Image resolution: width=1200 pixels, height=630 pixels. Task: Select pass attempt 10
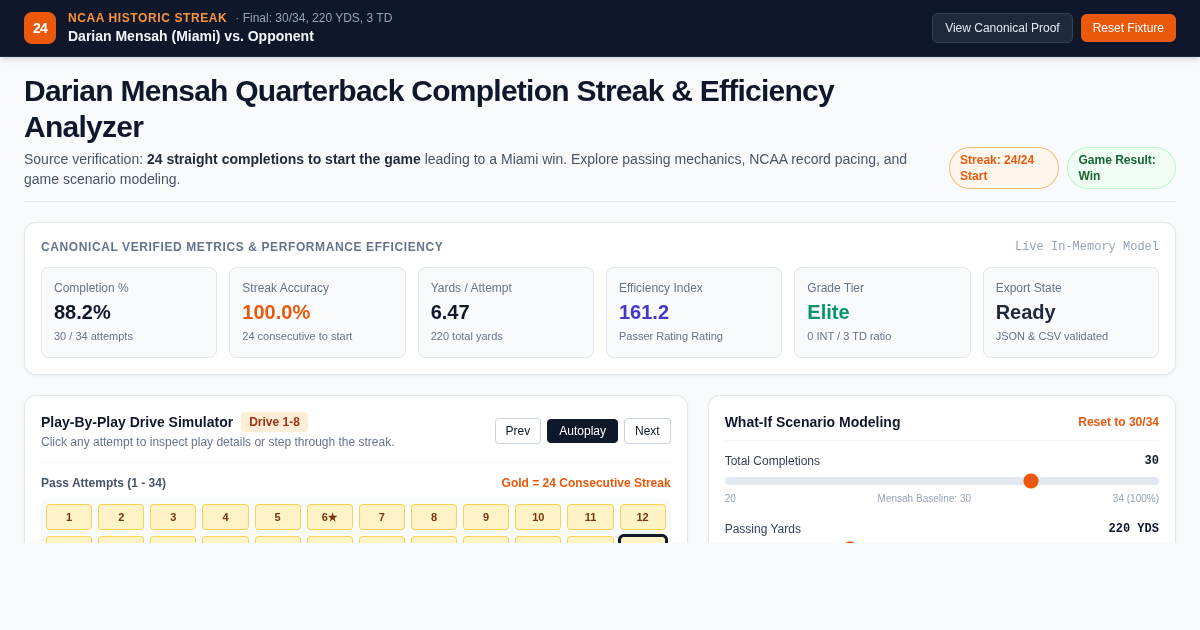[538, 517]
